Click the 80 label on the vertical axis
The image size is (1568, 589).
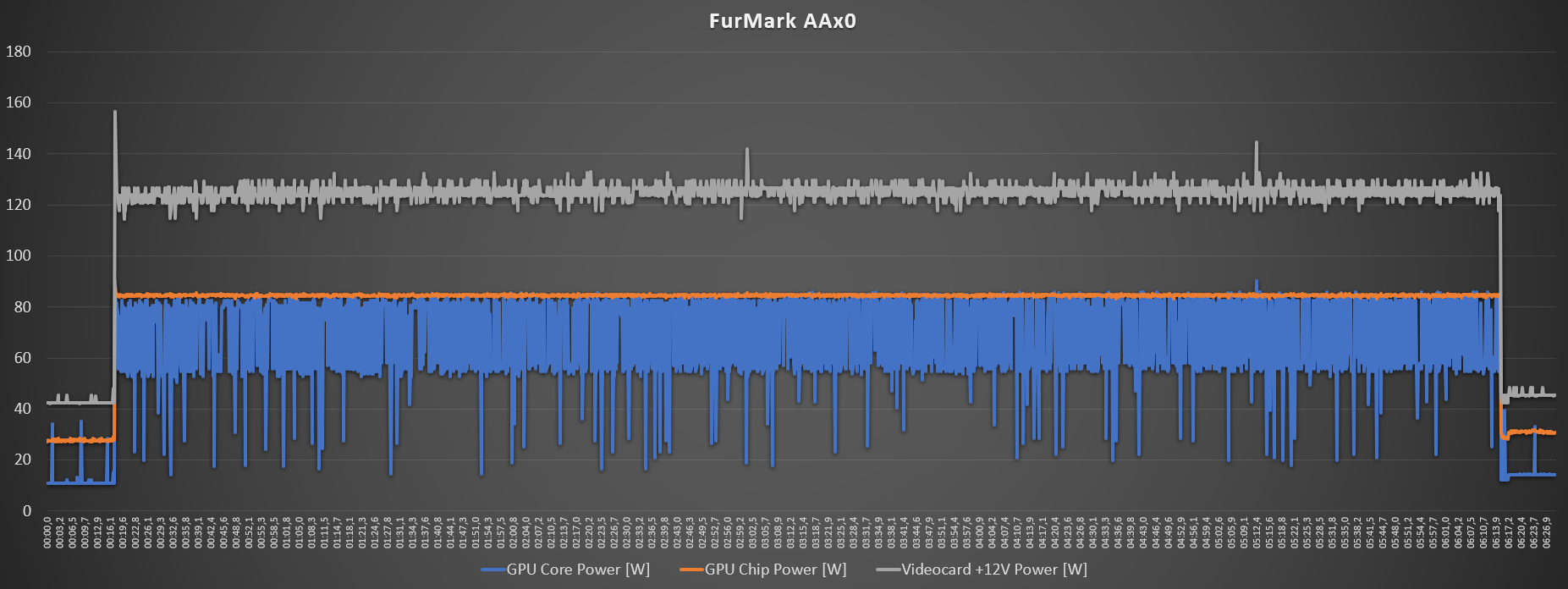[22, 307]
